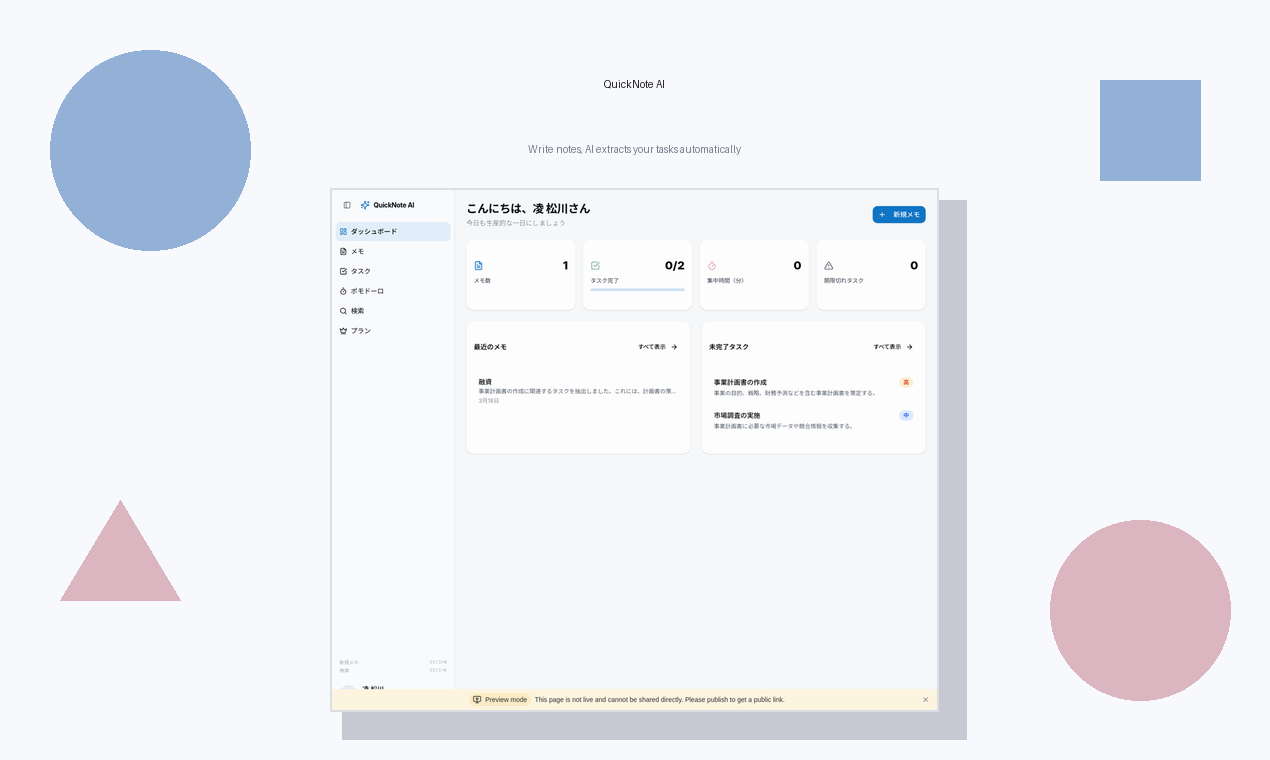1270x760 pixels.
Task: Select the タスク checklist icon in sidebar
Action: [x=344, y=271]
